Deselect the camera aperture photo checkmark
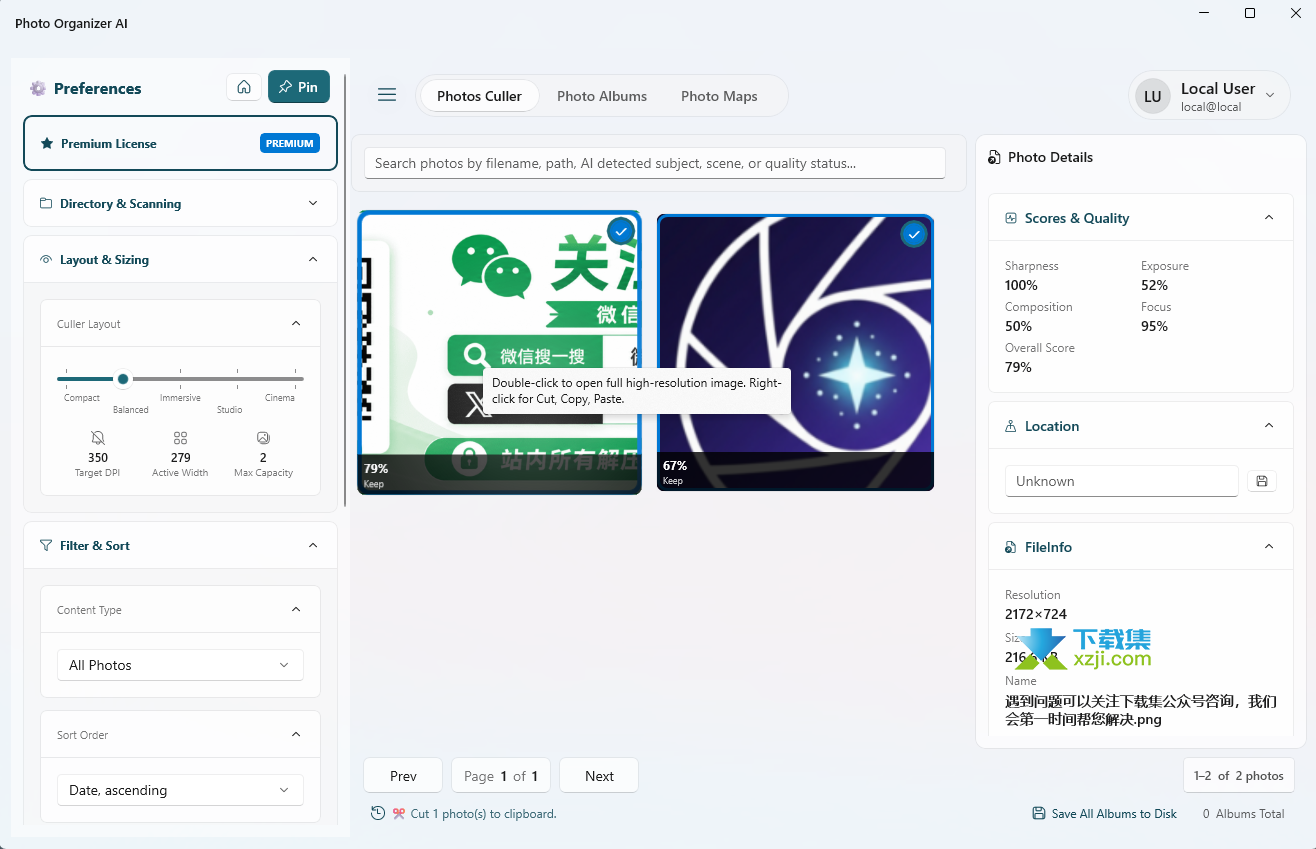 coord(913,234)
